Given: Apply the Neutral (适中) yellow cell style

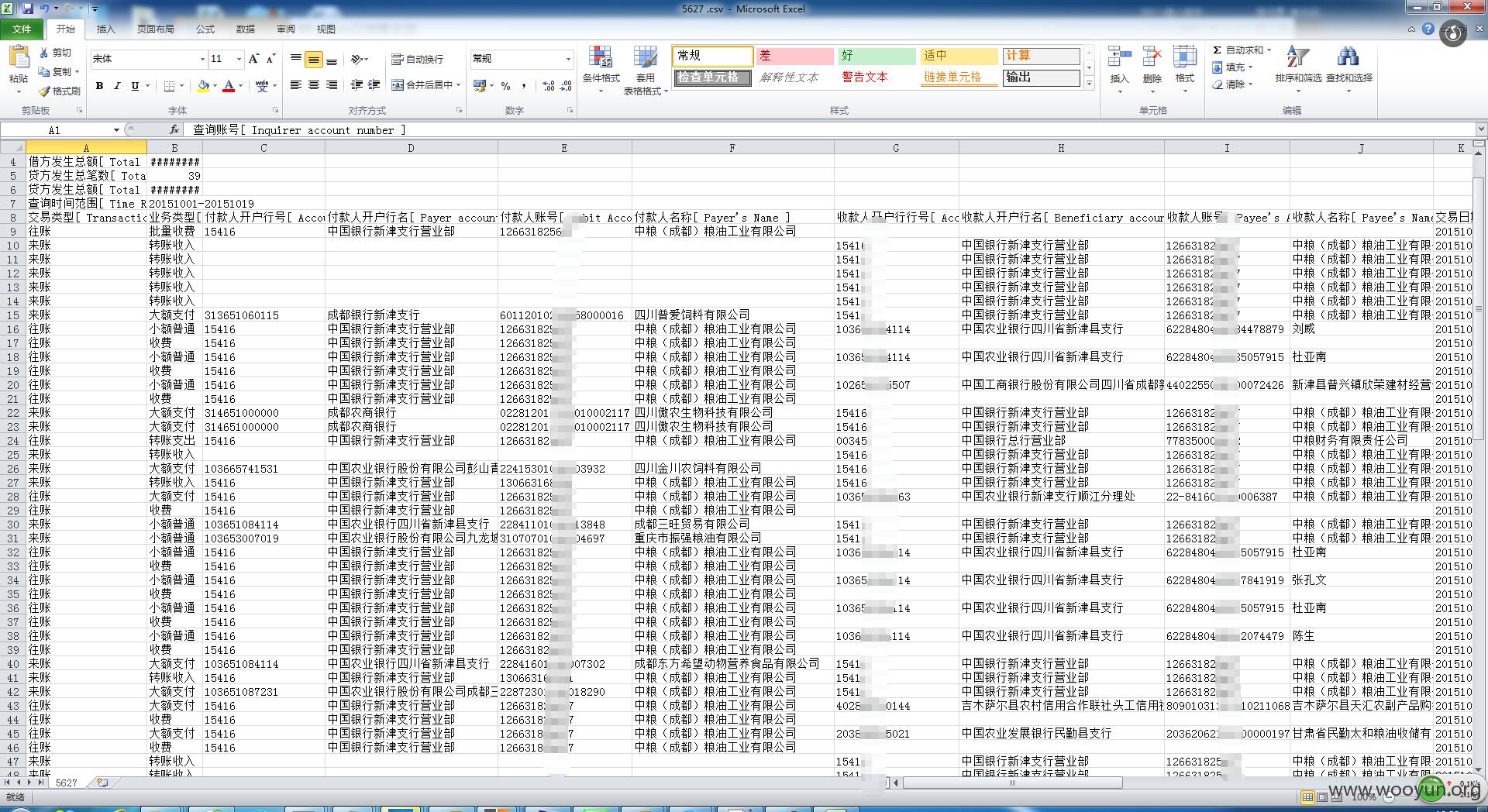Looking at the screenshot, I should 959,56.
